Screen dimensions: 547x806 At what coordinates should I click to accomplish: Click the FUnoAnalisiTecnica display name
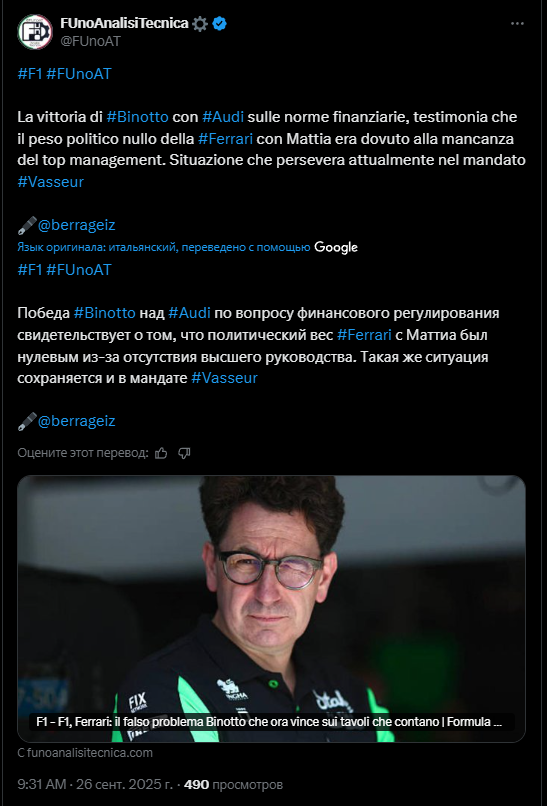click(124, 23)
